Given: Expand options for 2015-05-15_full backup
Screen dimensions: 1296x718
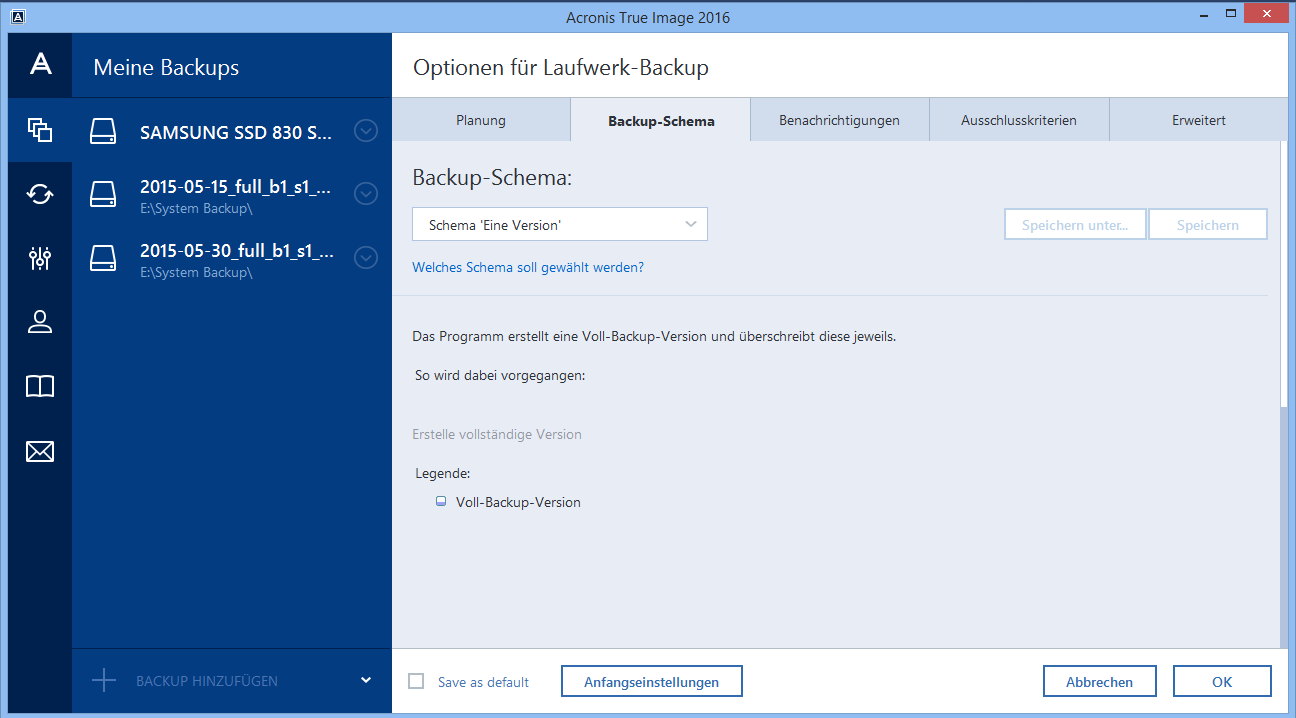Looking at the screenshot, I should (366, 194).
